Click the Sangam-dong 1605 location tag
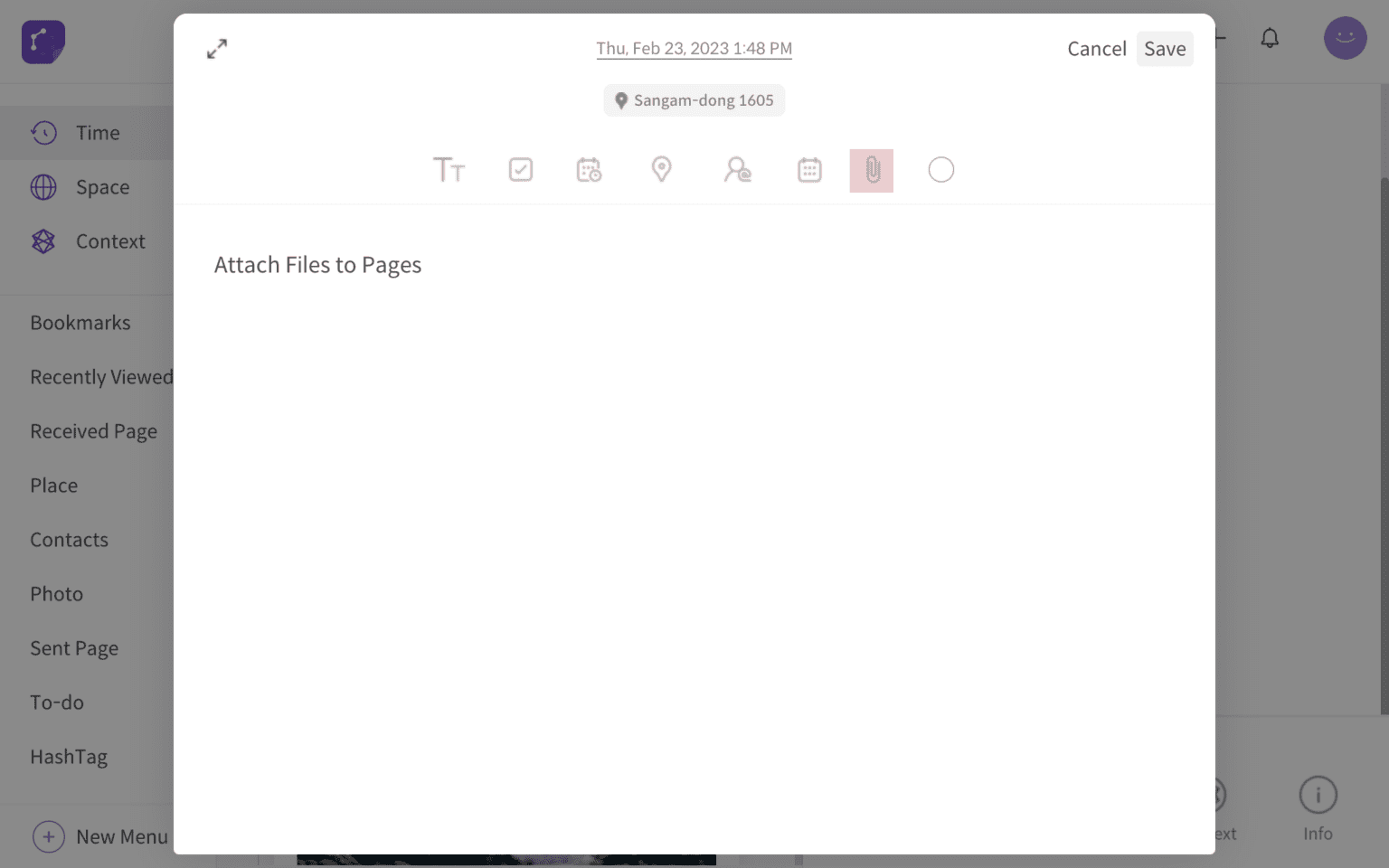The width and height of the screenshot is (1389, 868). tap(694, 100)
